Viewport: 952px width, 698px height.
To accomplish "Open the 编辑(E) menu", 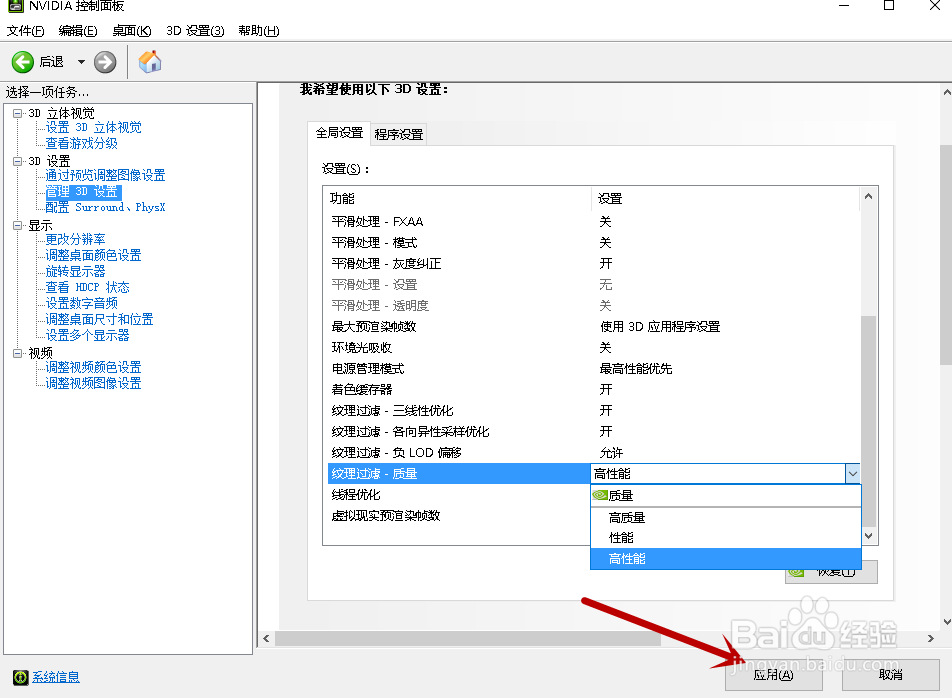I will click(78, 31).
